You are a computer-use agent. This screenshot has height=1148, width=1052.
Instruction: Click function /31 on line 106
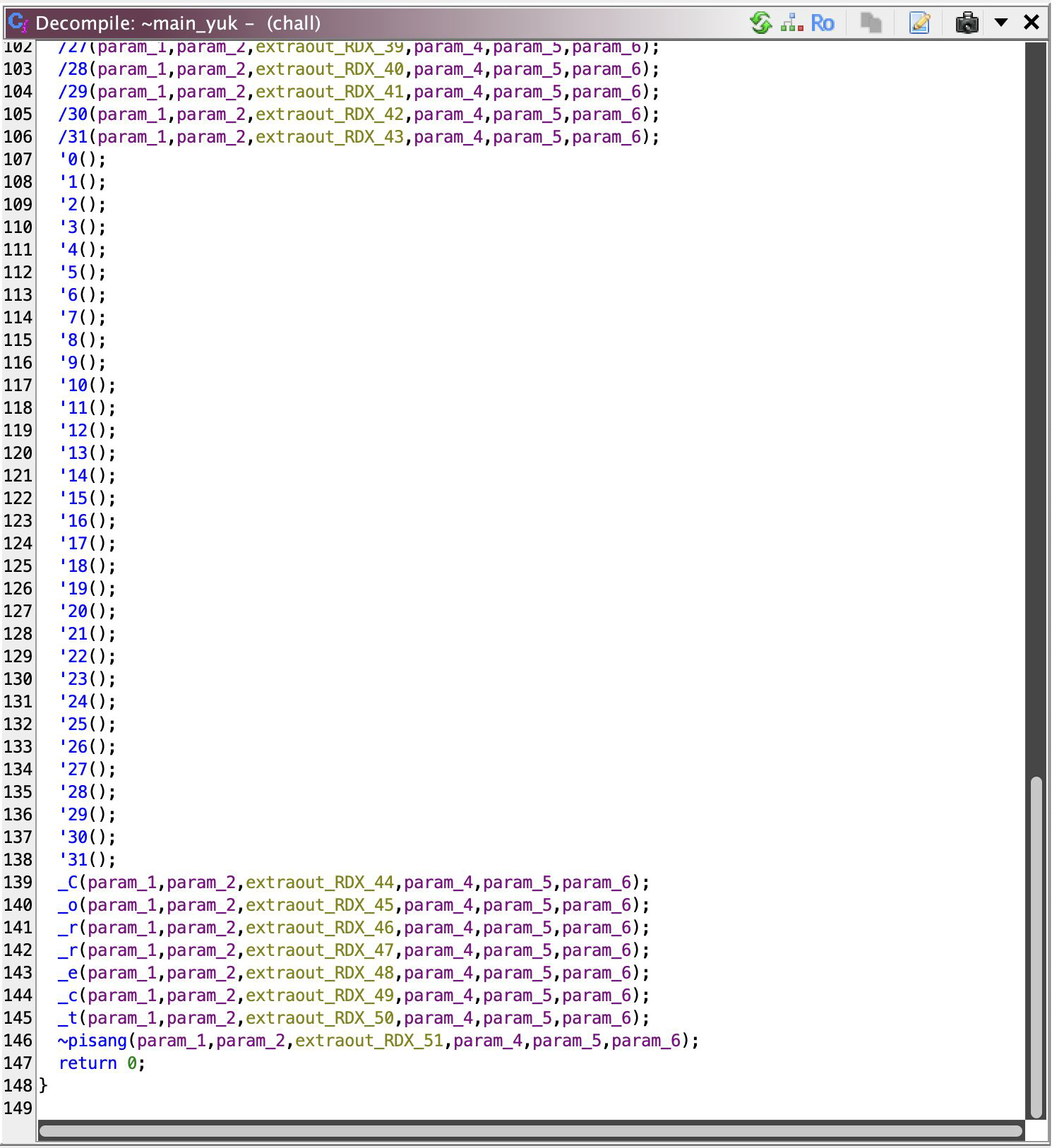pos(73,136)
